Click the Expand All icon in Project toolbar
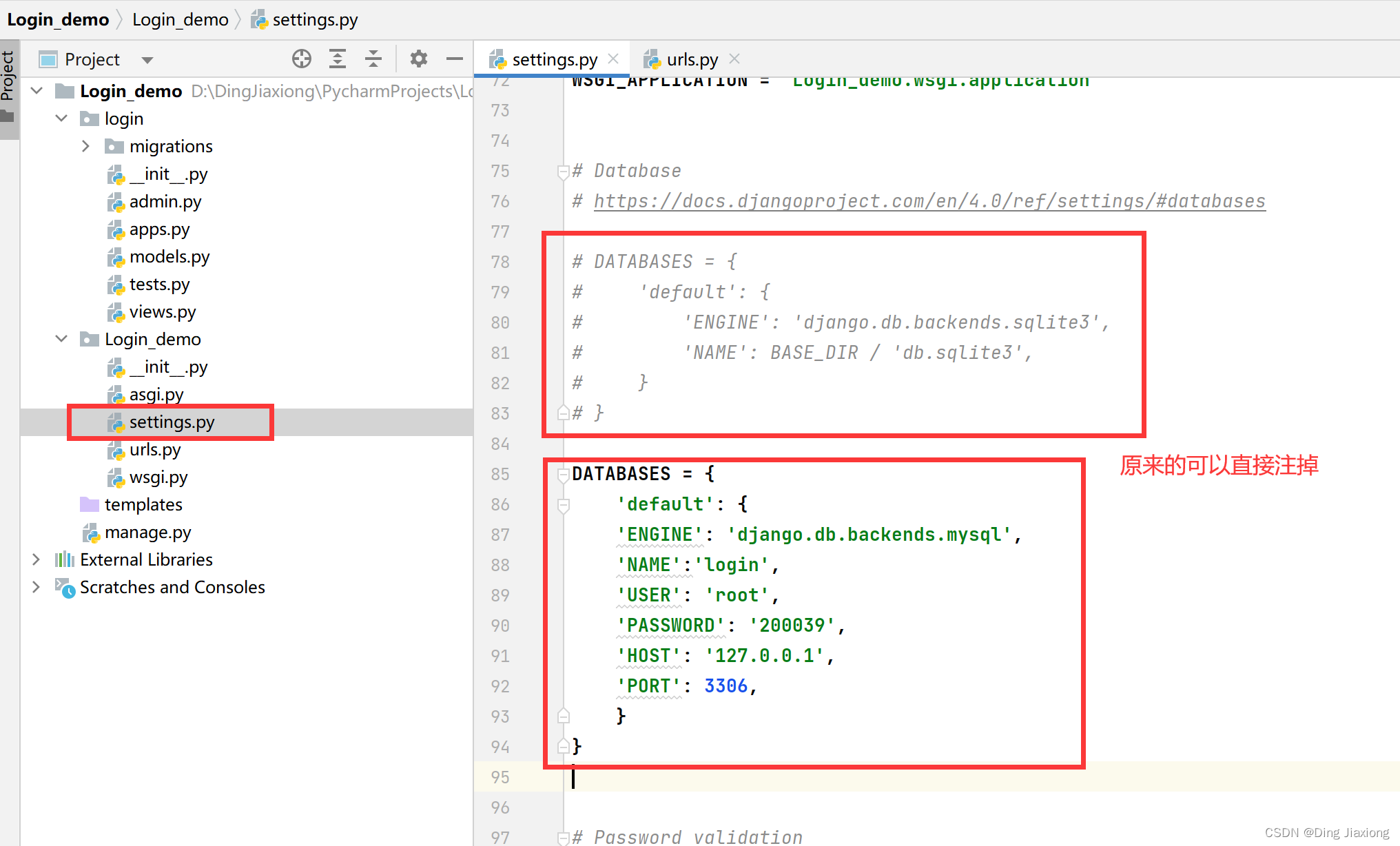This screenshot has width=1400, height=846. 338,59
